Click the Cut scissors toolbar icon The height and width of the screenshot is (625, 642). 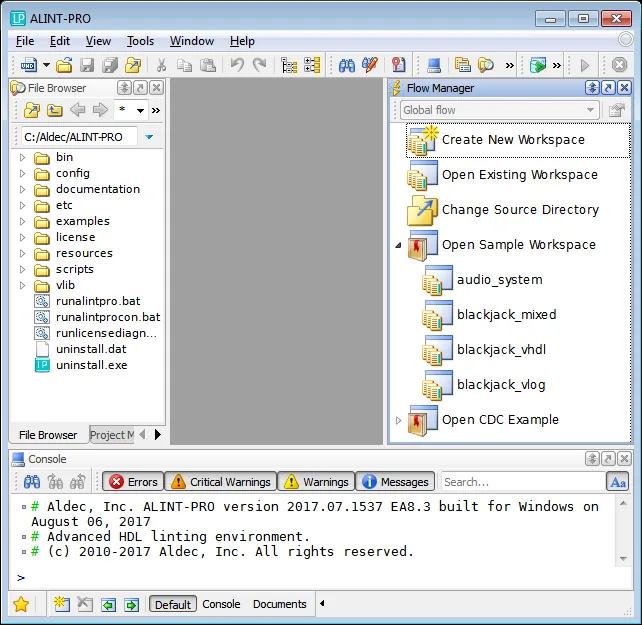161,65
